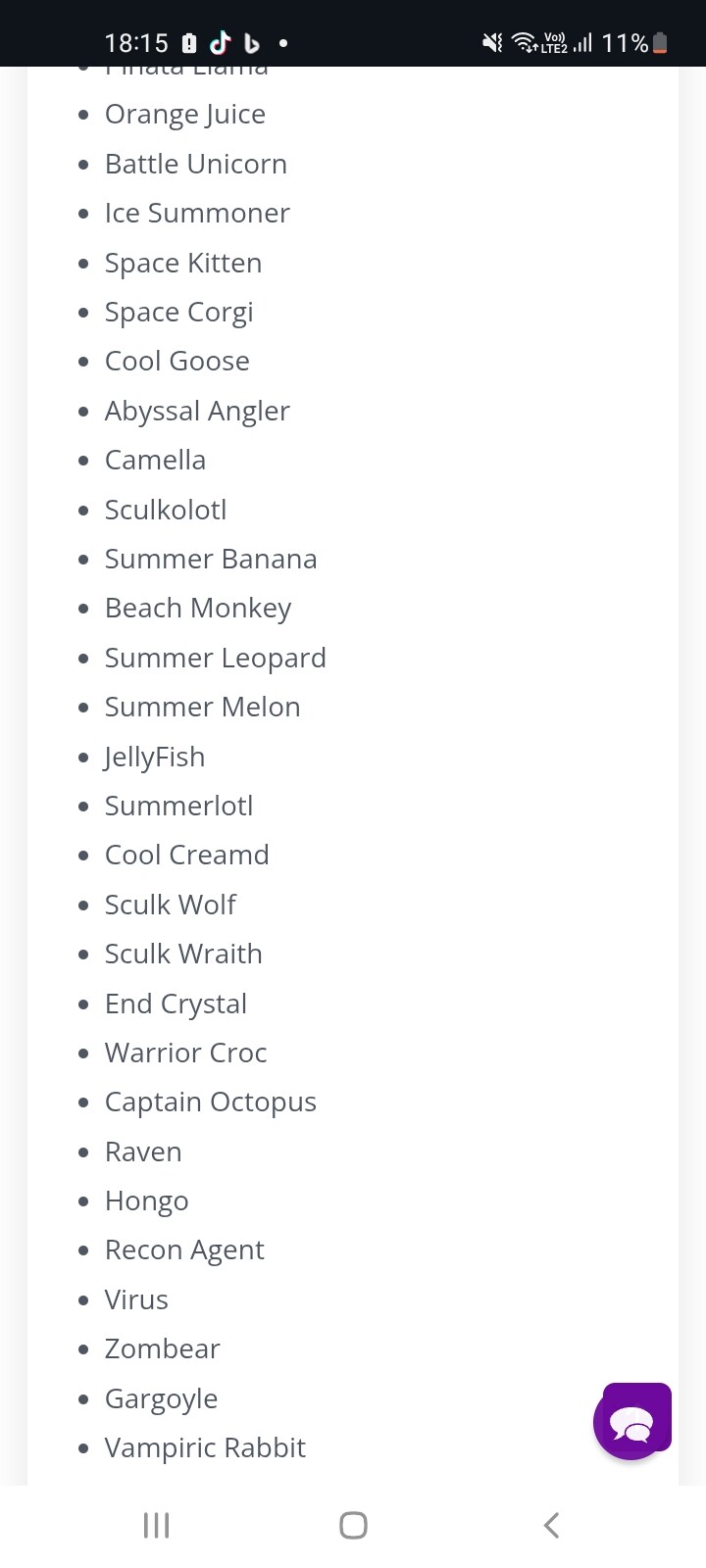Select the End Crystal entry
The height and width of the screenshot is (1568, 706).
point(176,1004)
